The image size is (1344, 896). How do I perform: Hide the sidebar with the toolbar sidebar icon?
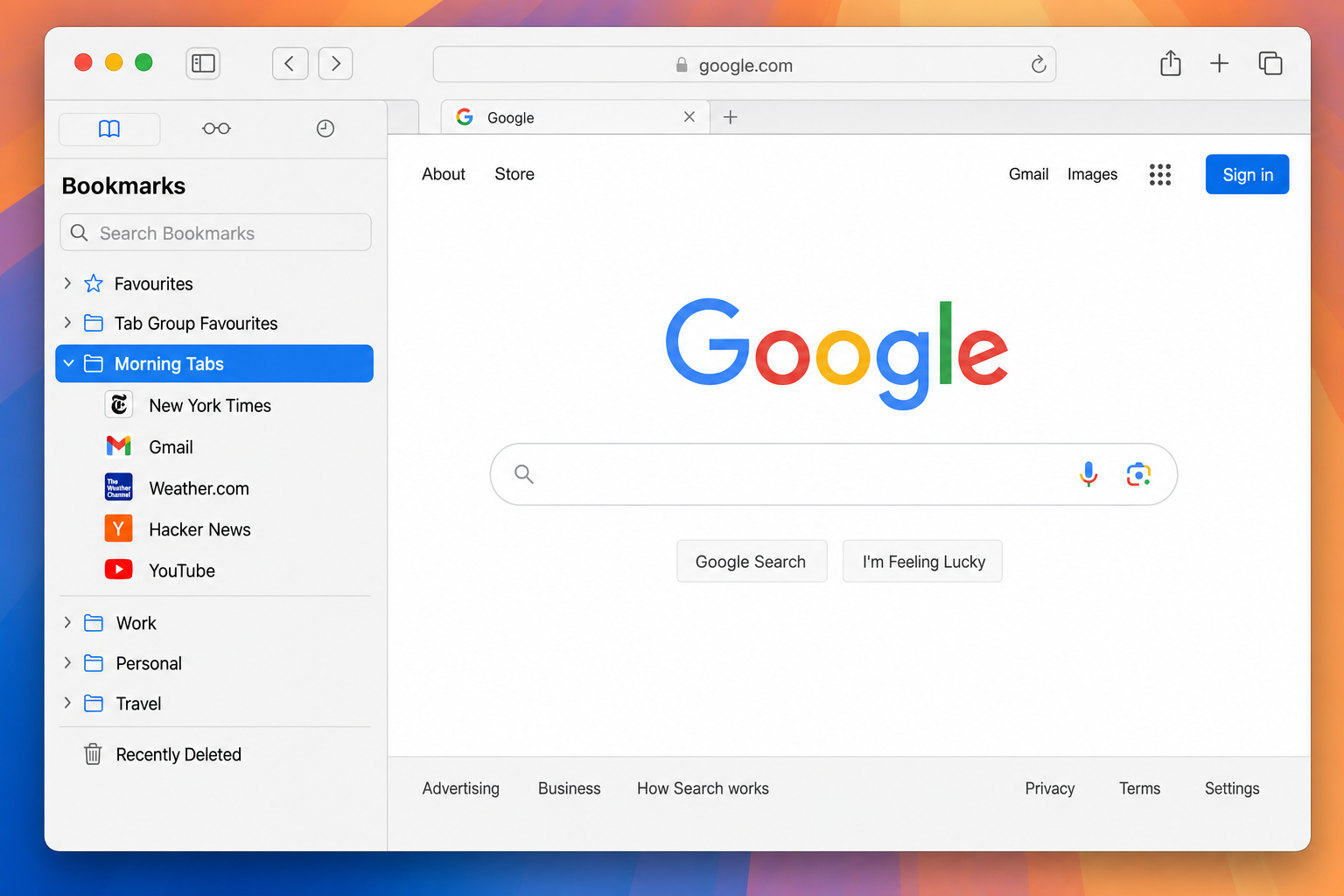coord(203,64)
